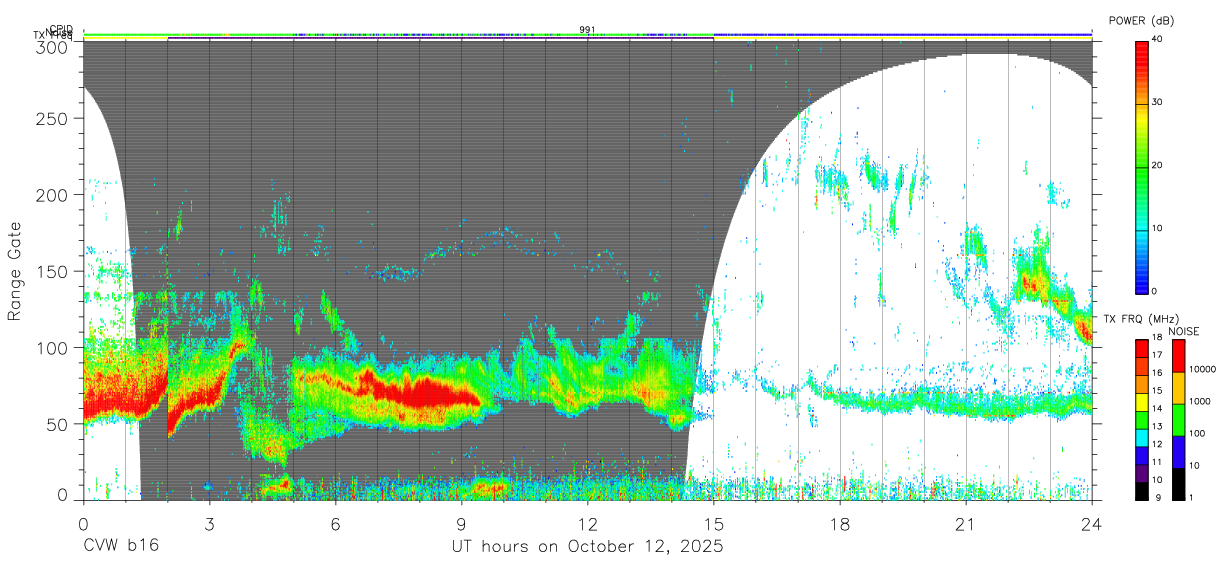The width and height of the screenshot is (1228, 567).
Task: Click the red top of the power colorbar
Action: (1142, 50)
